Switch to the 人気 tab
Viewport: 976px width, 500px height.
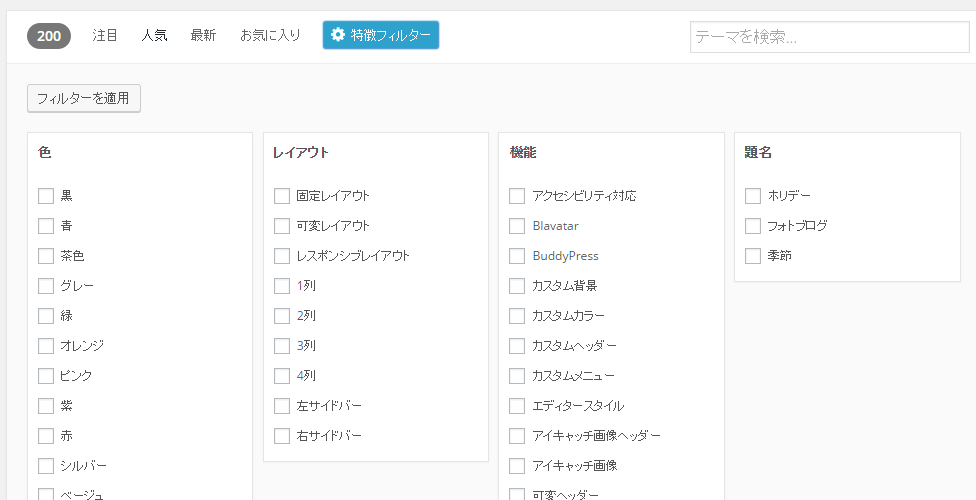coord(154,36)
